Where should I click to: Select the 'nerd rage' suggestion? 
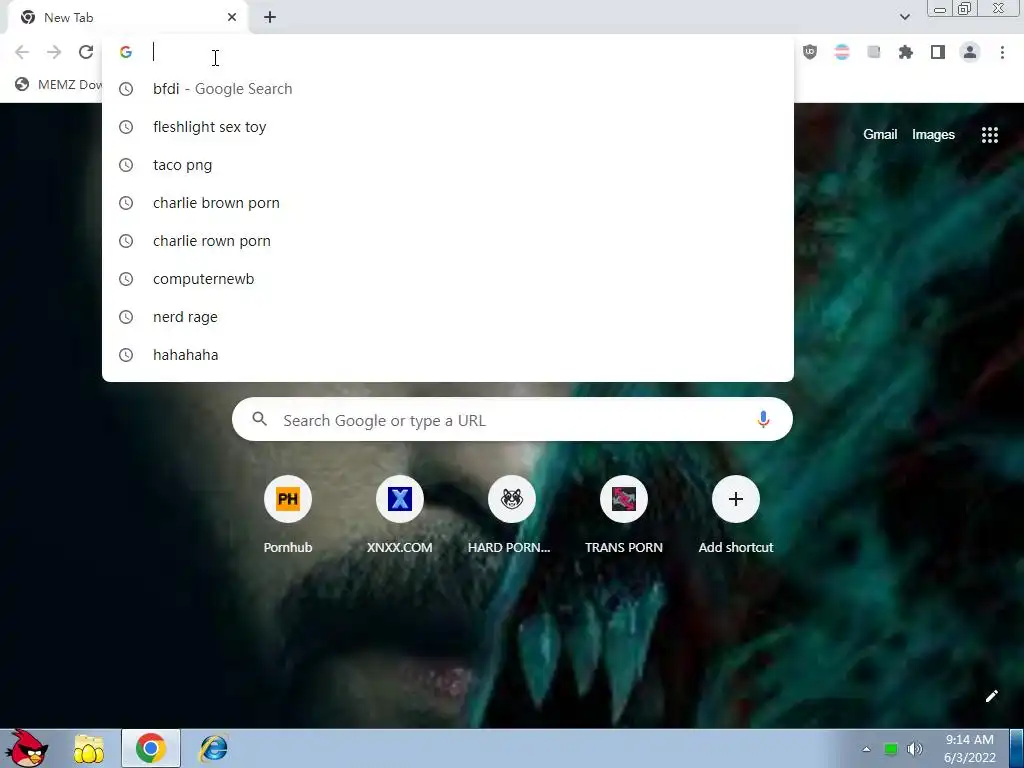click(448, 317)
